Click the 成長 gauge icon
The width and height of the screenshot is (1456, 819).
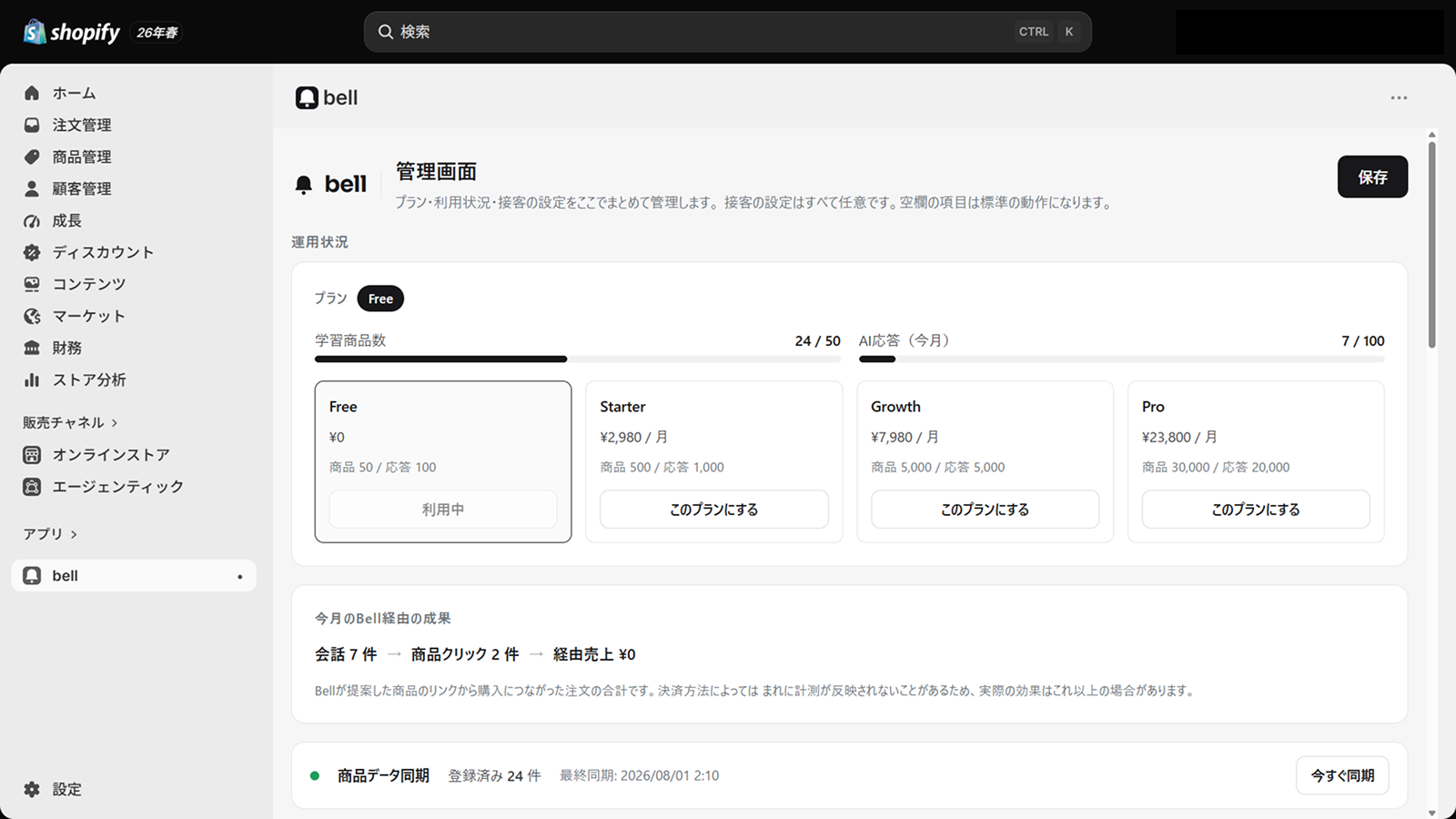click(32, 220)
